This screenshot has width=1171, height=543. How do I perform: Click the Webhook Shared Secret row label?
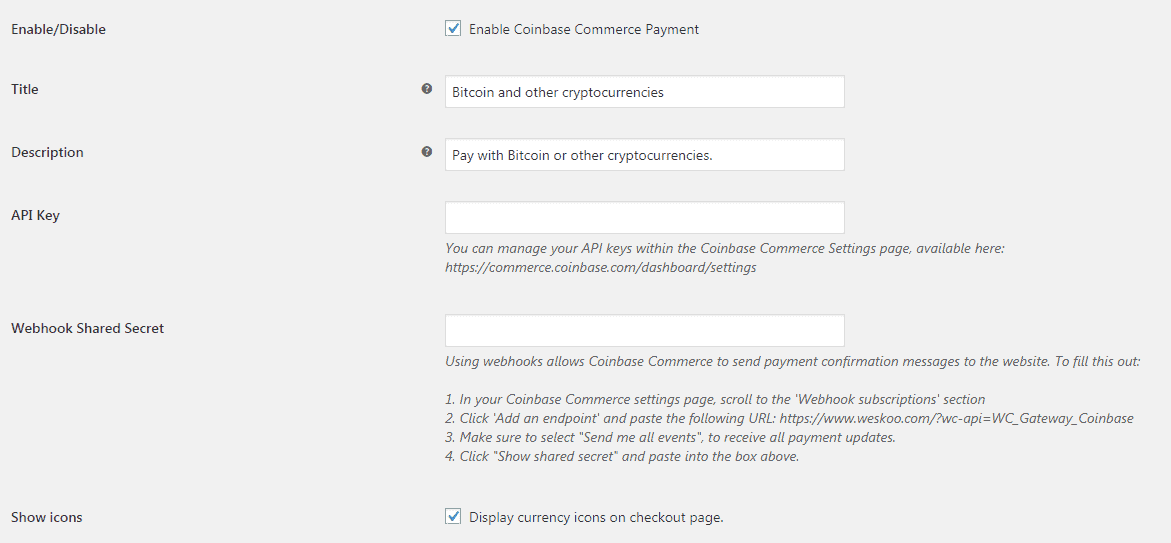87,328
